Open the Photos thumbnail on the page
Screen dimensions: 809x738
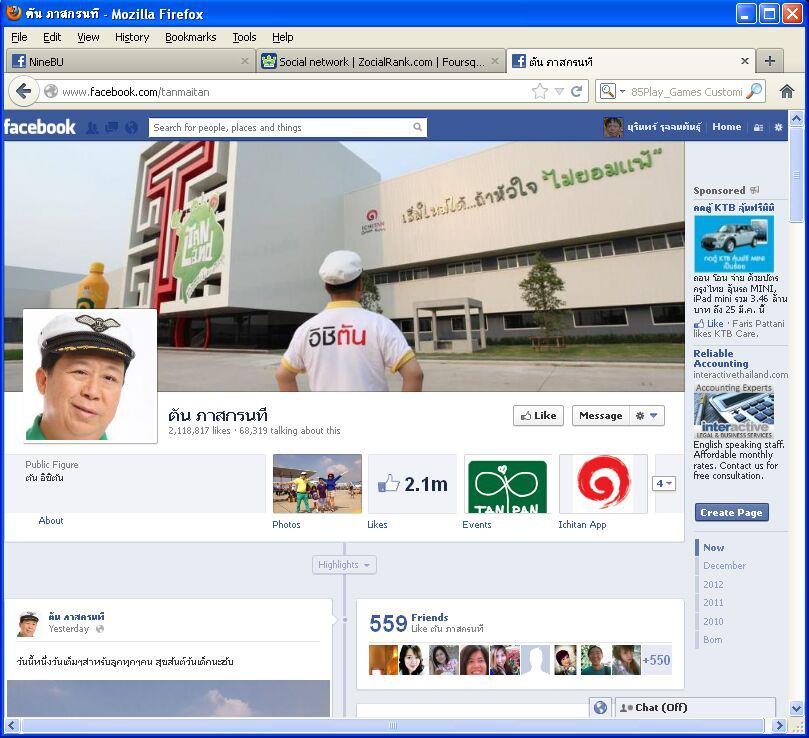(317, 484)
